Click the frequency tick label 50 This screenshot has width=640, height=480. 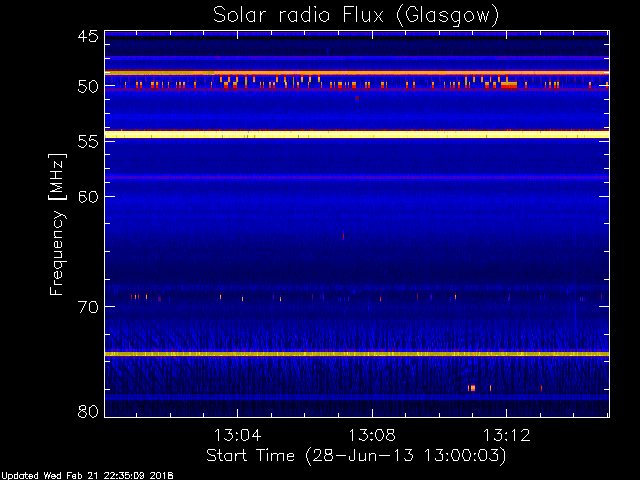tap(88, 87)
